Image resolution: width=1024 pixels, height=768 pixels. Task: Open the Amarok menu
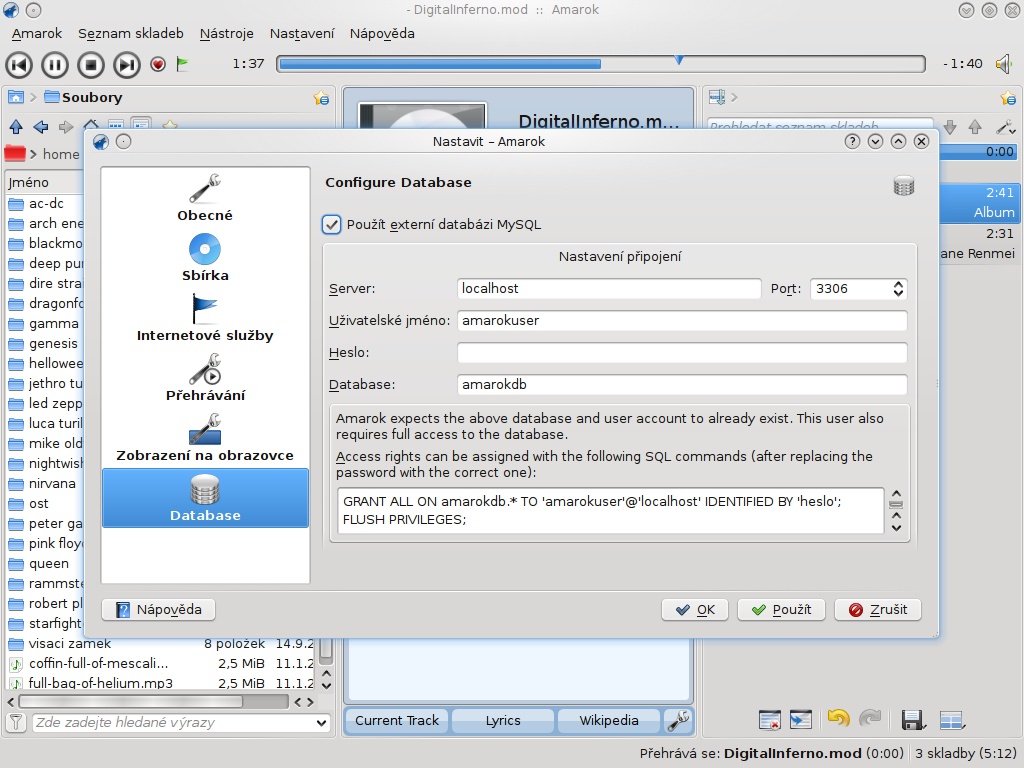pos(37,33)
